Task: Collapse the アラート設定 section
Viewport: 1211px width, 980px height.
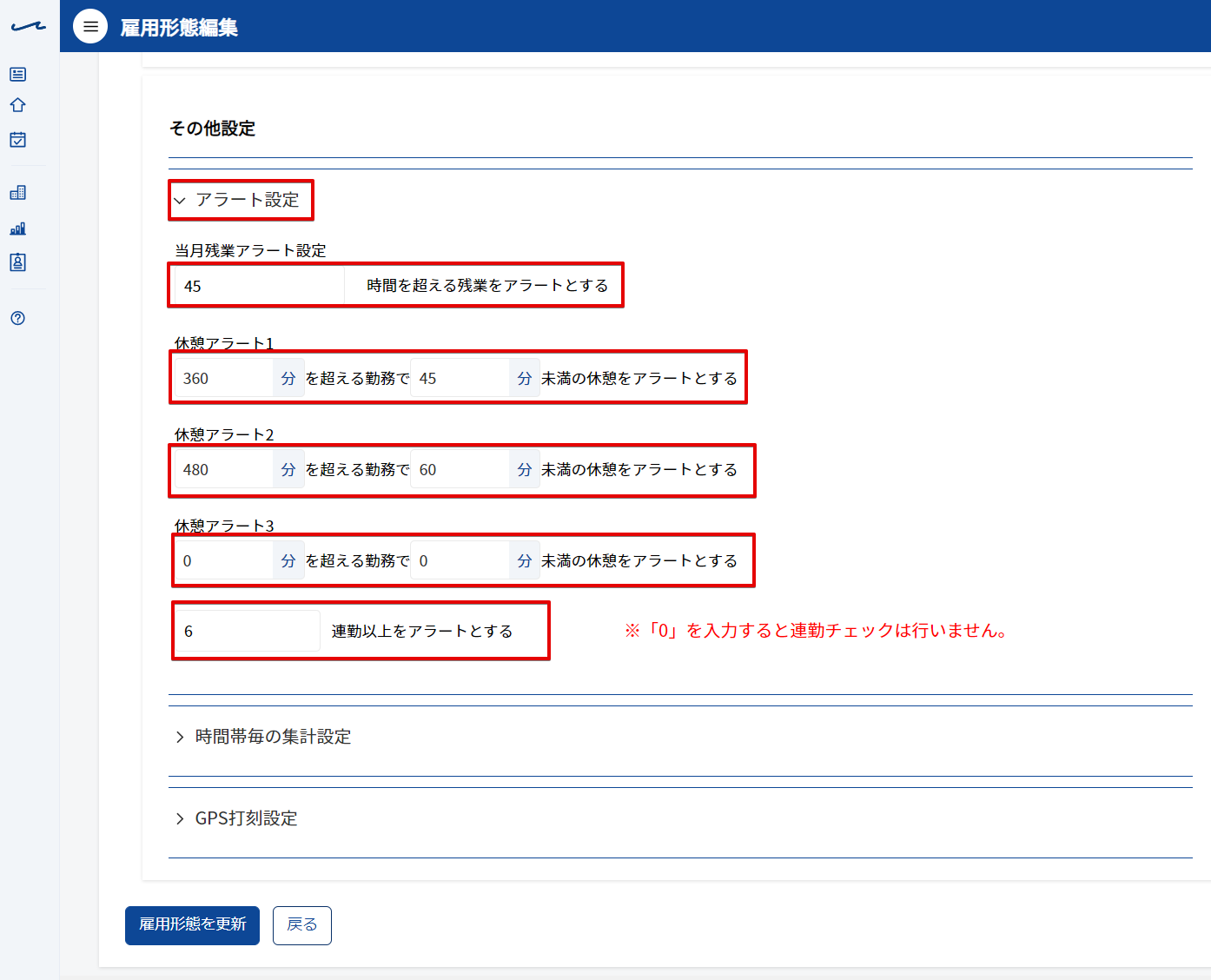Action: [x=236, y=200]
